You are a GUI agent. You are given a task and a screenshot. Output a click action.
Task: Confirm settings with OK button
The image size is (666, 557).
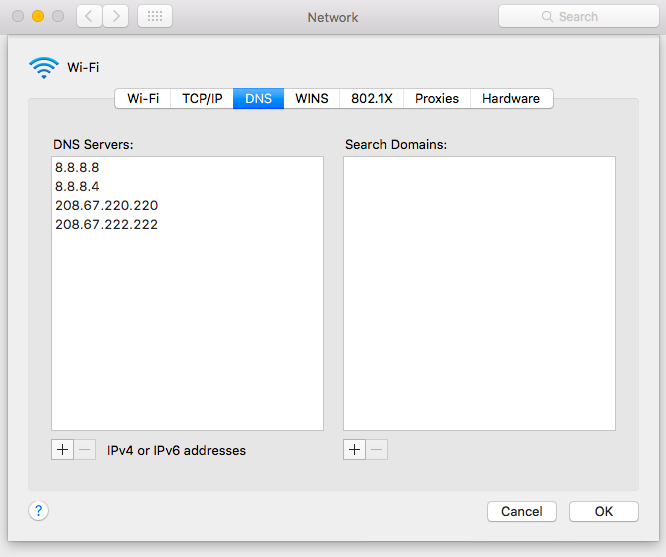pos(604,511)
